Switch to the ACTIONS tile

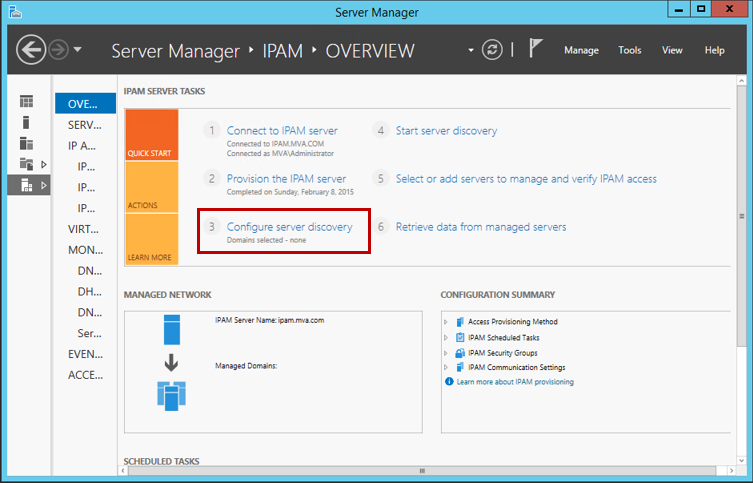pyautogui.click(x=152, y=187)
